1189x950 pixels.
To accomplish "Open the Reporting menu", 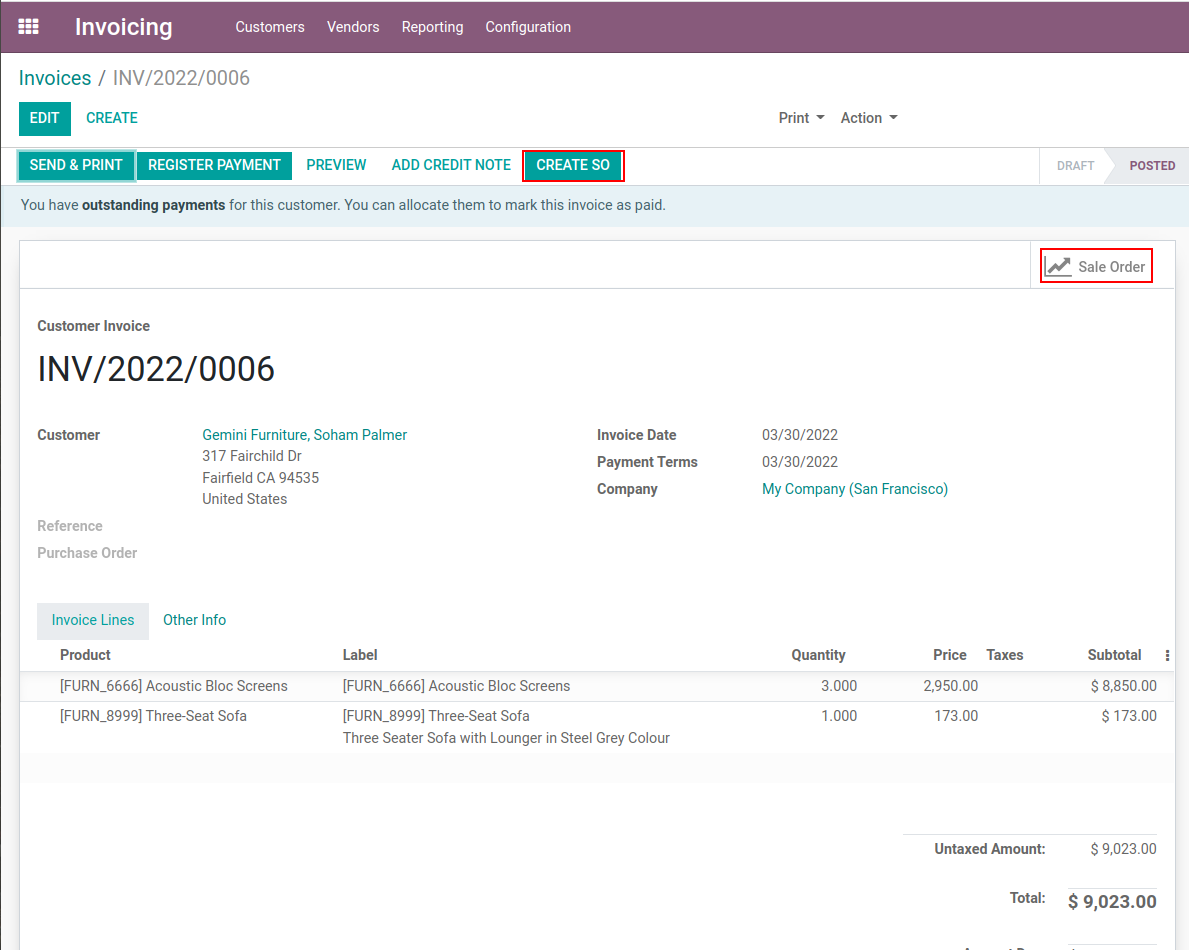I will 432,27.
